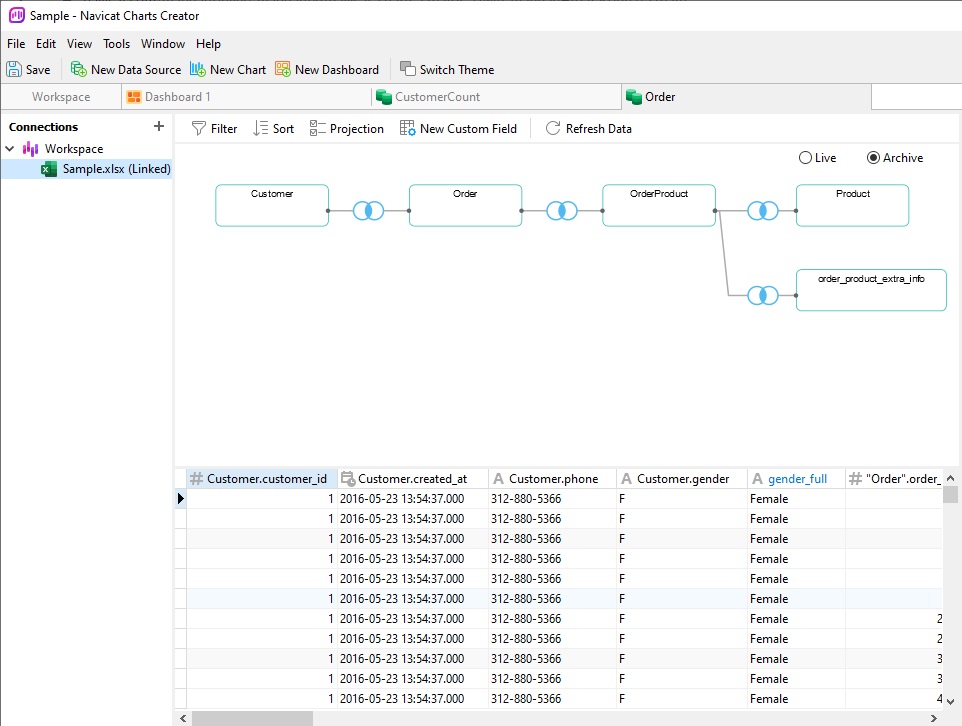This screenshot has height=726, width=962.
Task: Click the join icon between Order and OrderProduct
Action: [562, 211]
